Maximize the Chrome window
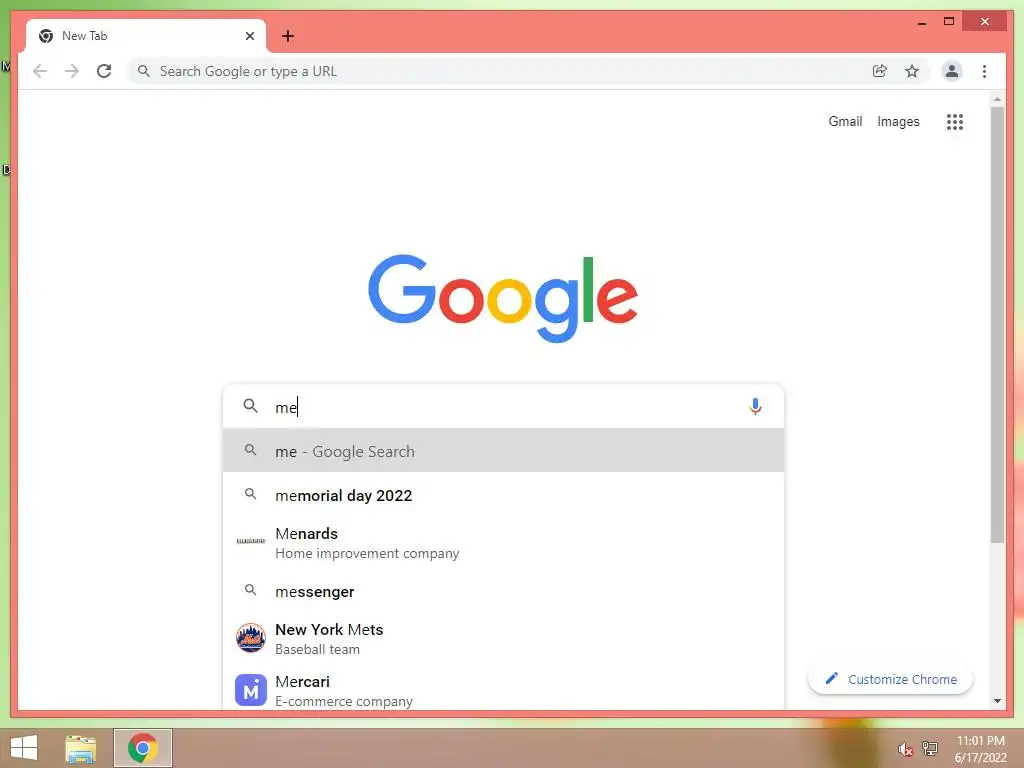Image resolution: width=1024 pixels, height=768 pixels. tap(949, 22)
